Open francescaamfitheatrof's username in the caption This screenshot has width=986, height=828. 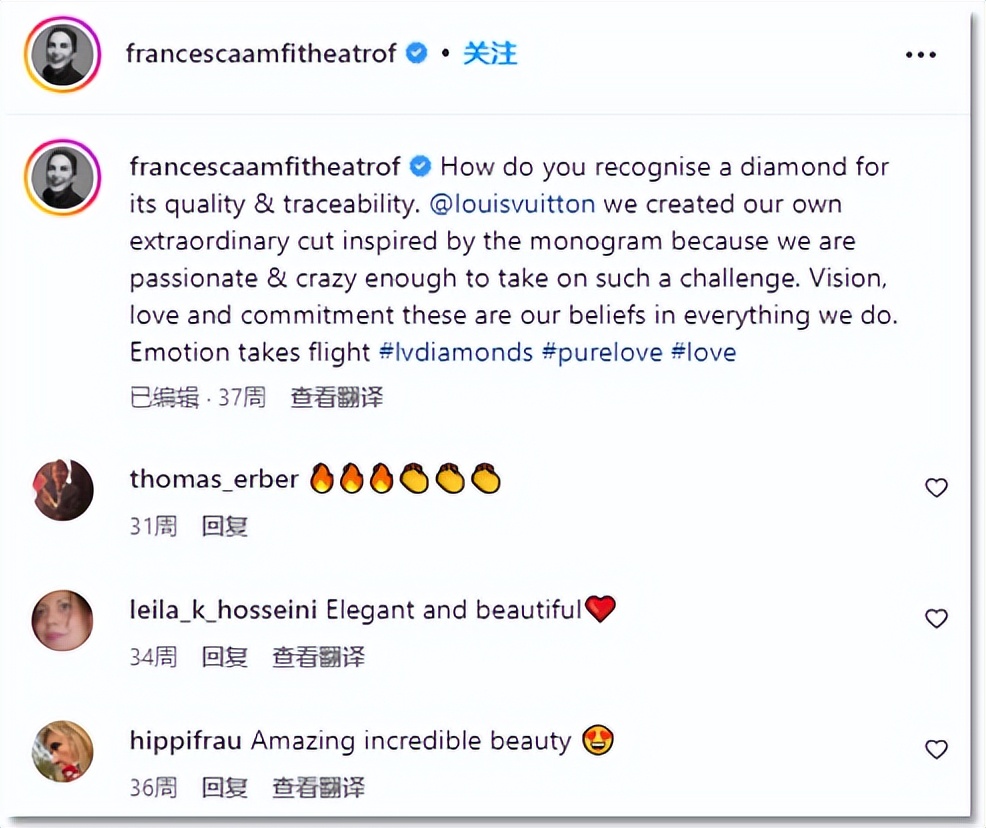pos(265,166)
